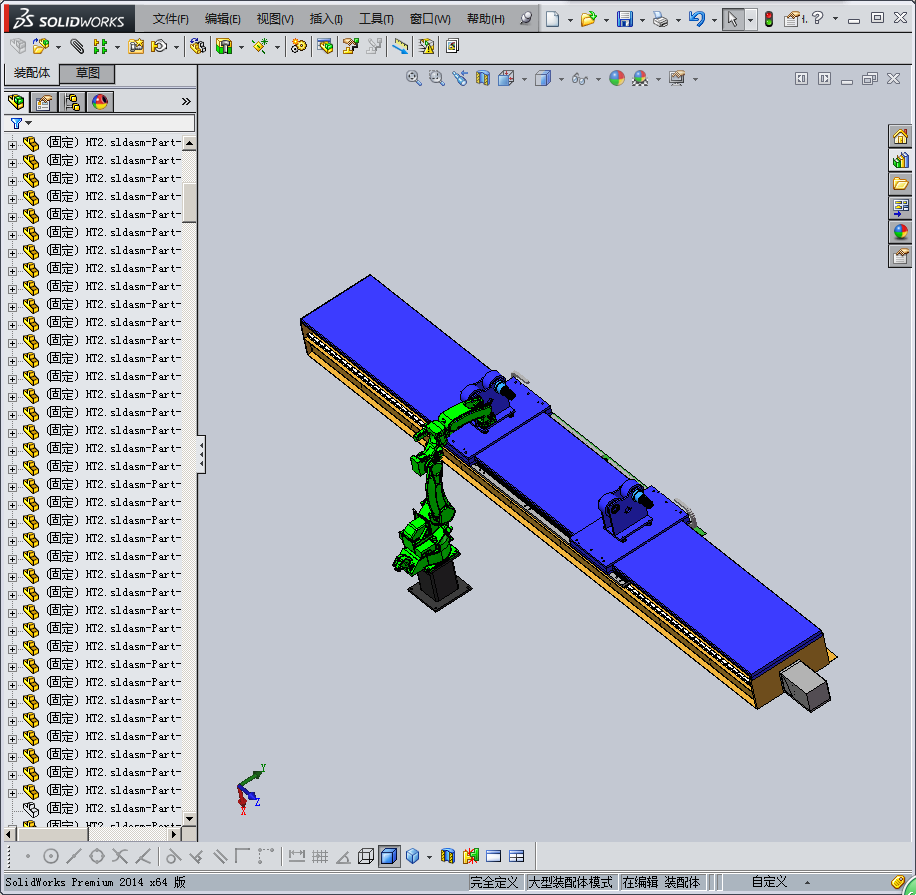Open the 文件(F) menu
The height and width of the screenshot is (895, 916).
point(171,19)
